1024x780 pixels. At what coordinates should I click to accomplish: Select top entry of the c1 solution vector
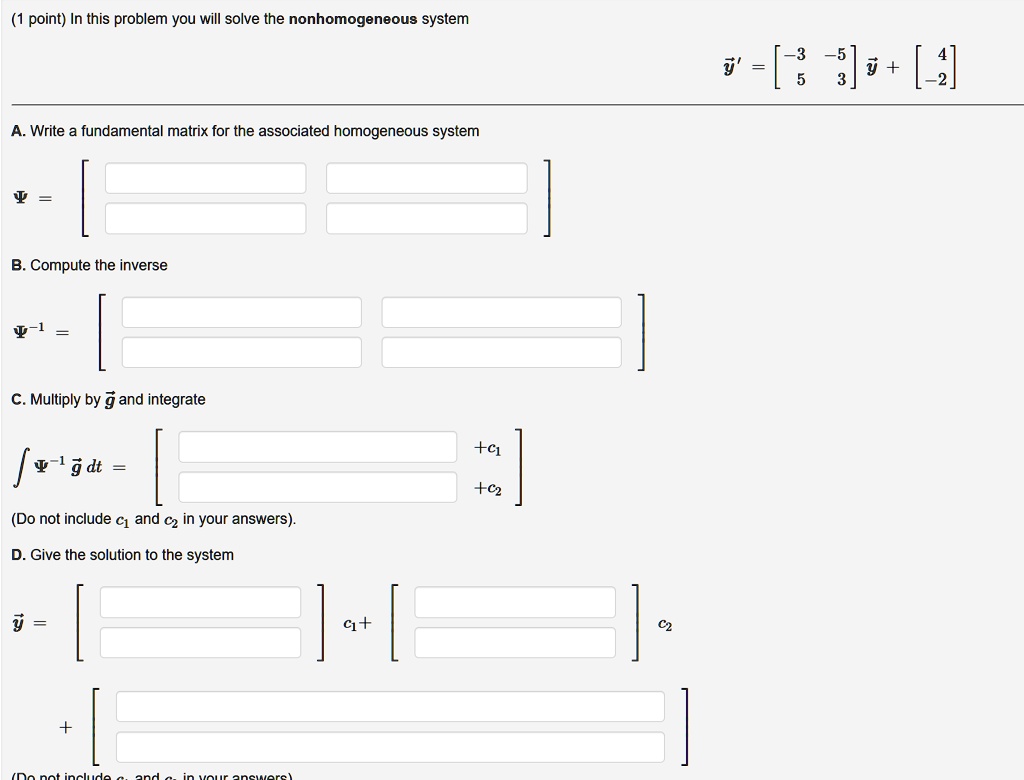(200, 602)
